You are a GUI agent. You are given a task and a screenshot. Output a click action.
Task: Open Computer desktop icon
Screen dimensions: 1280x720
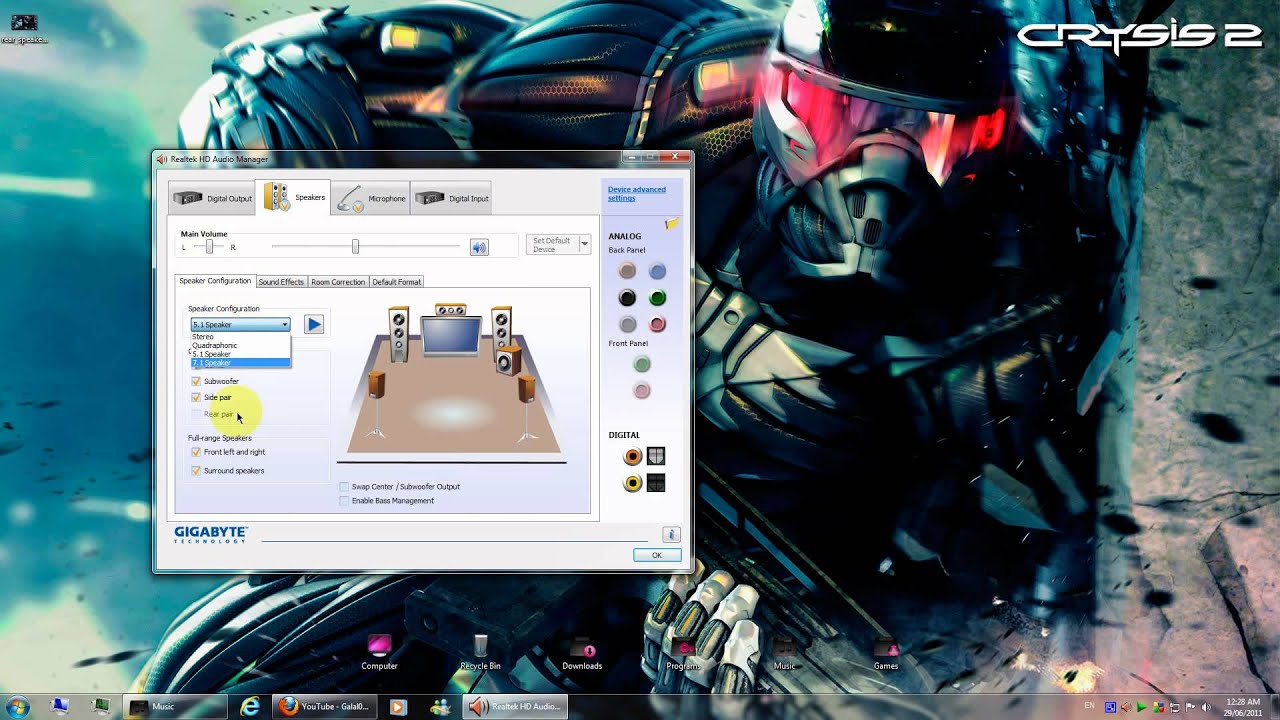(x=379, y=653)
